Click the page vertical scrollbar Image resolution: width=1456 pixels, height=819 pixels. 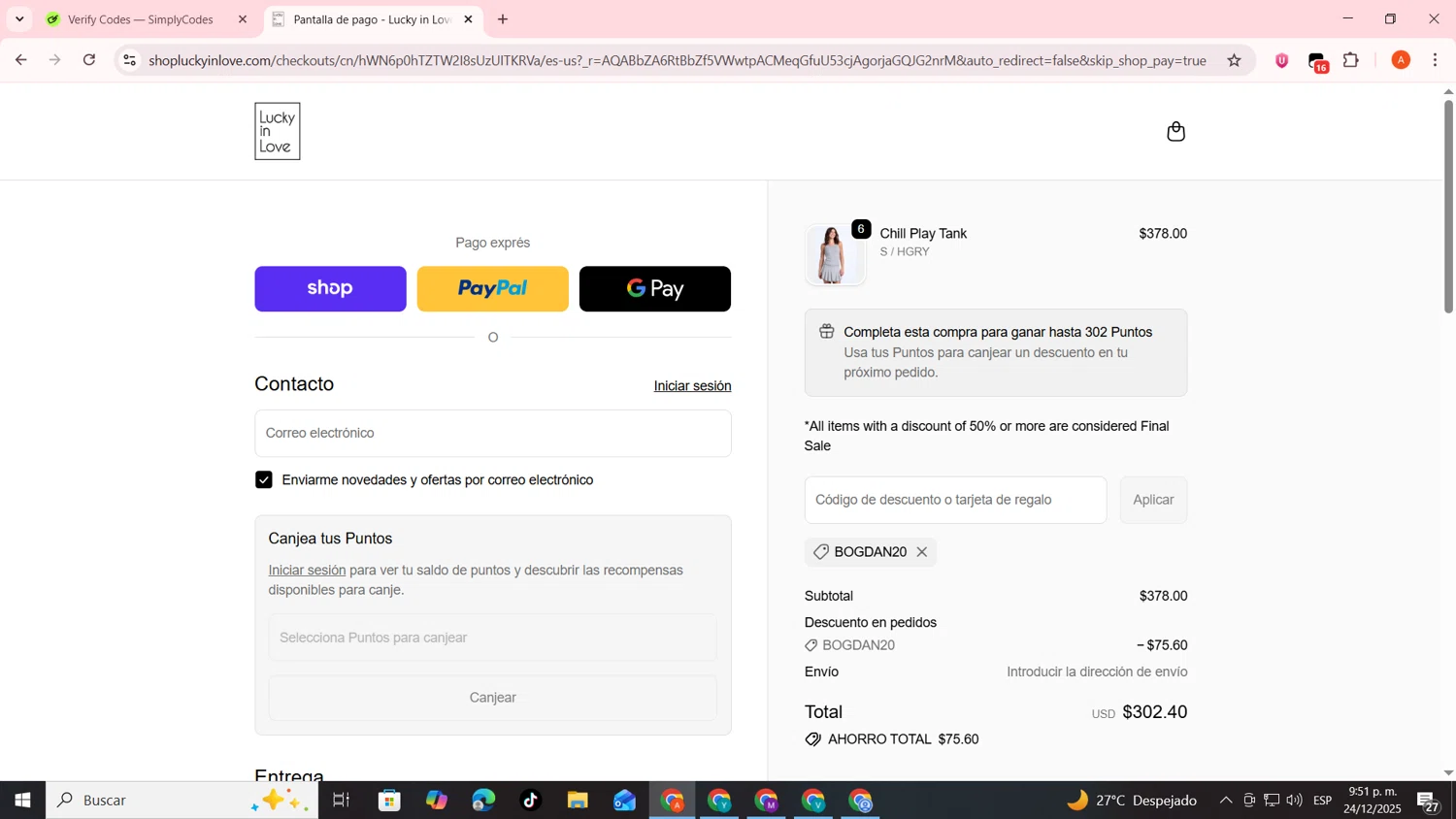tap(1448, 207)
